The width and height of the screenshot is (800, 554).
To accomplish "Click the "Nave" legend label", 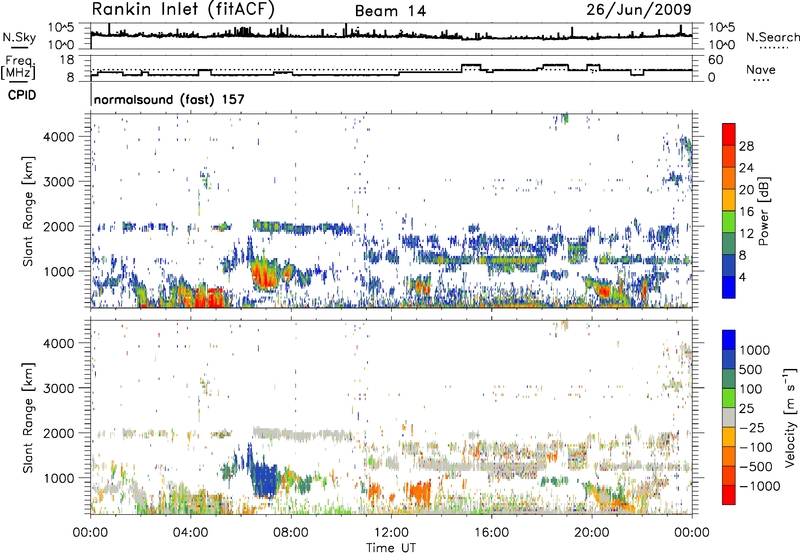I will click(761, 70).
